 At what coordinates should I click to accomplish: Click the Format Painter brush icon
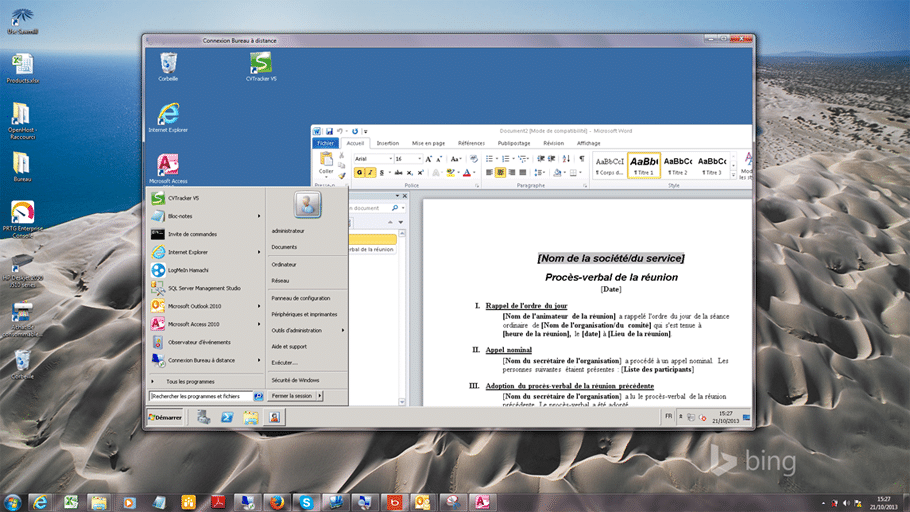click(x=342, y=175)
